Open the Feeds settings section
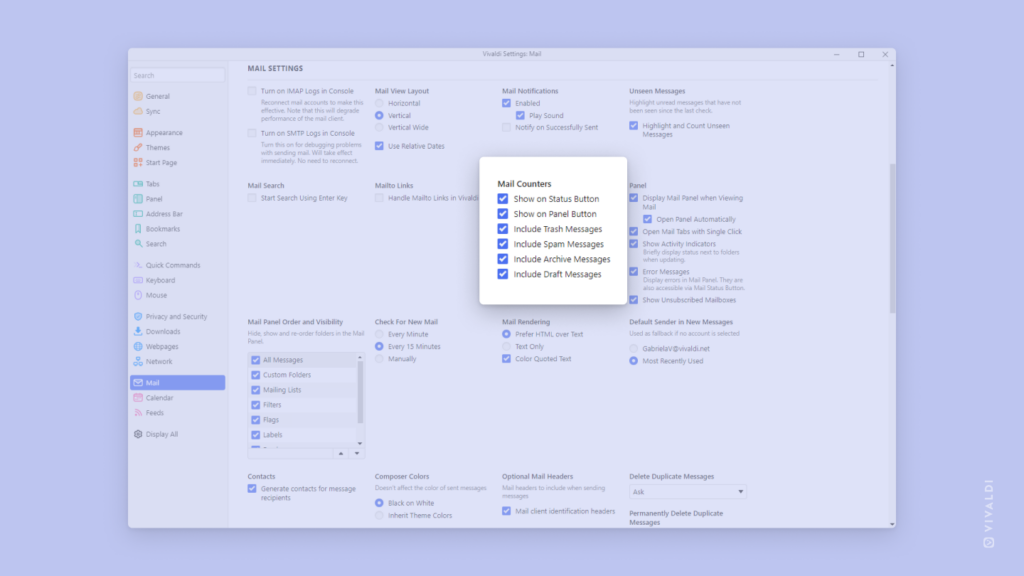This screenshot has height=576, width=1024. click(178, 413)
